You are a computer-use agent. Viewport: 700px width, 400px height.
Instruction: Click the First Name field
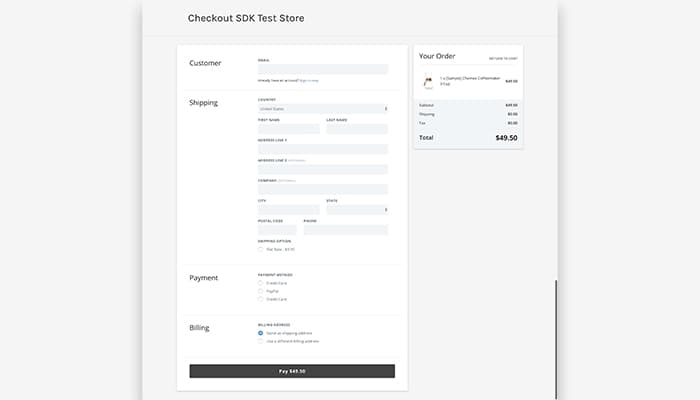click(x=288, y=129)
